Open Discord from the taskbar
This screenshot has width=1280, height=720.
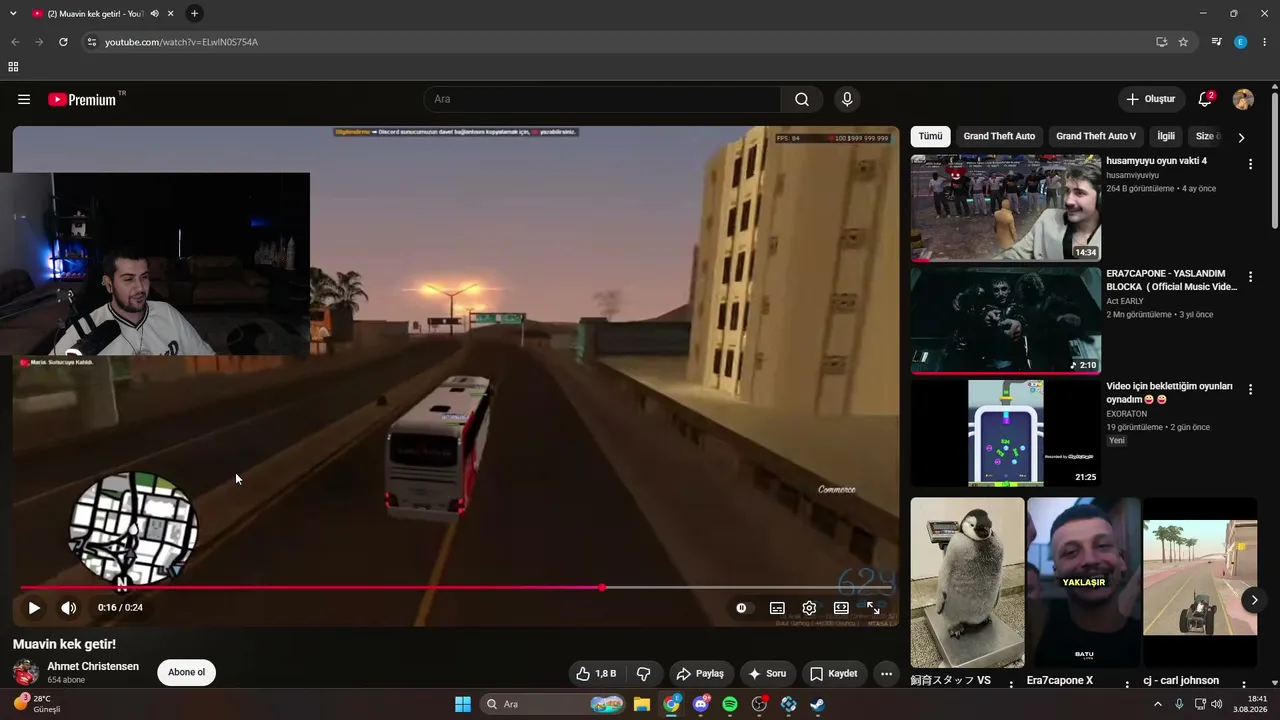coord(701,704)
